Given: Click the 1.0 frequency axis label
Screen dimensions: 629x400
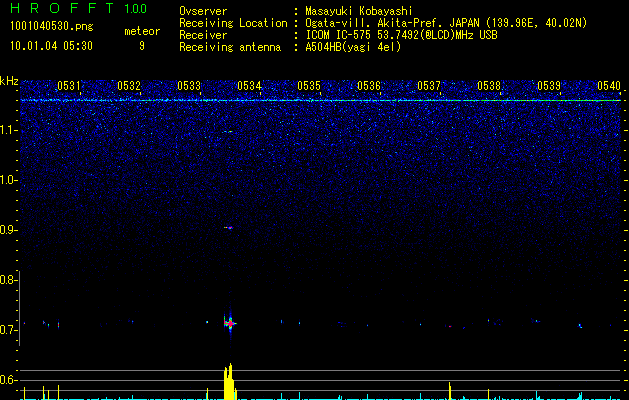Looking at the screenshot, I should point(9,180).
